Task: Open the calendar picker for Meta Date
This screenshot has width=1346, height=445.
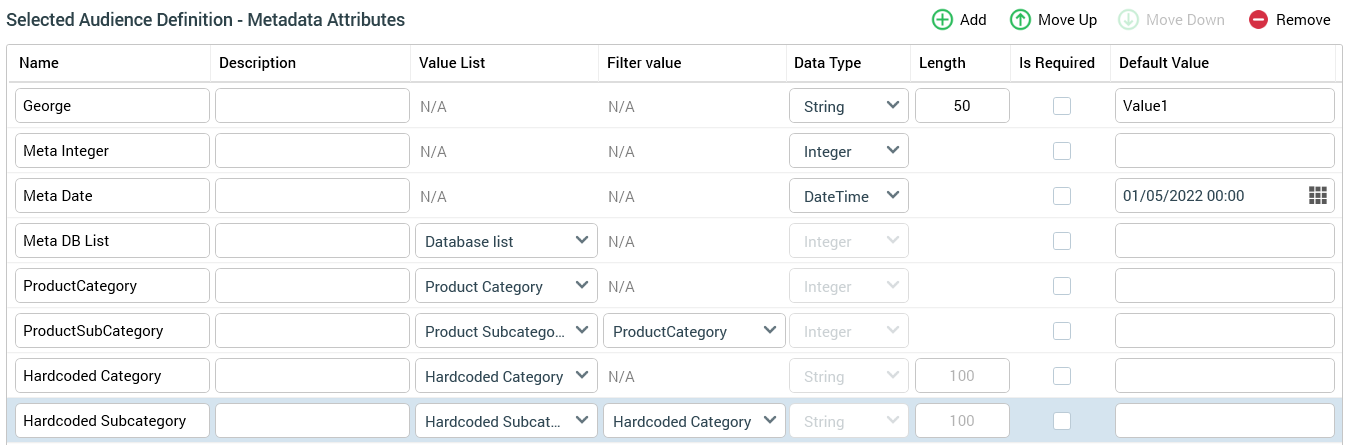Action: (1317, 196)
